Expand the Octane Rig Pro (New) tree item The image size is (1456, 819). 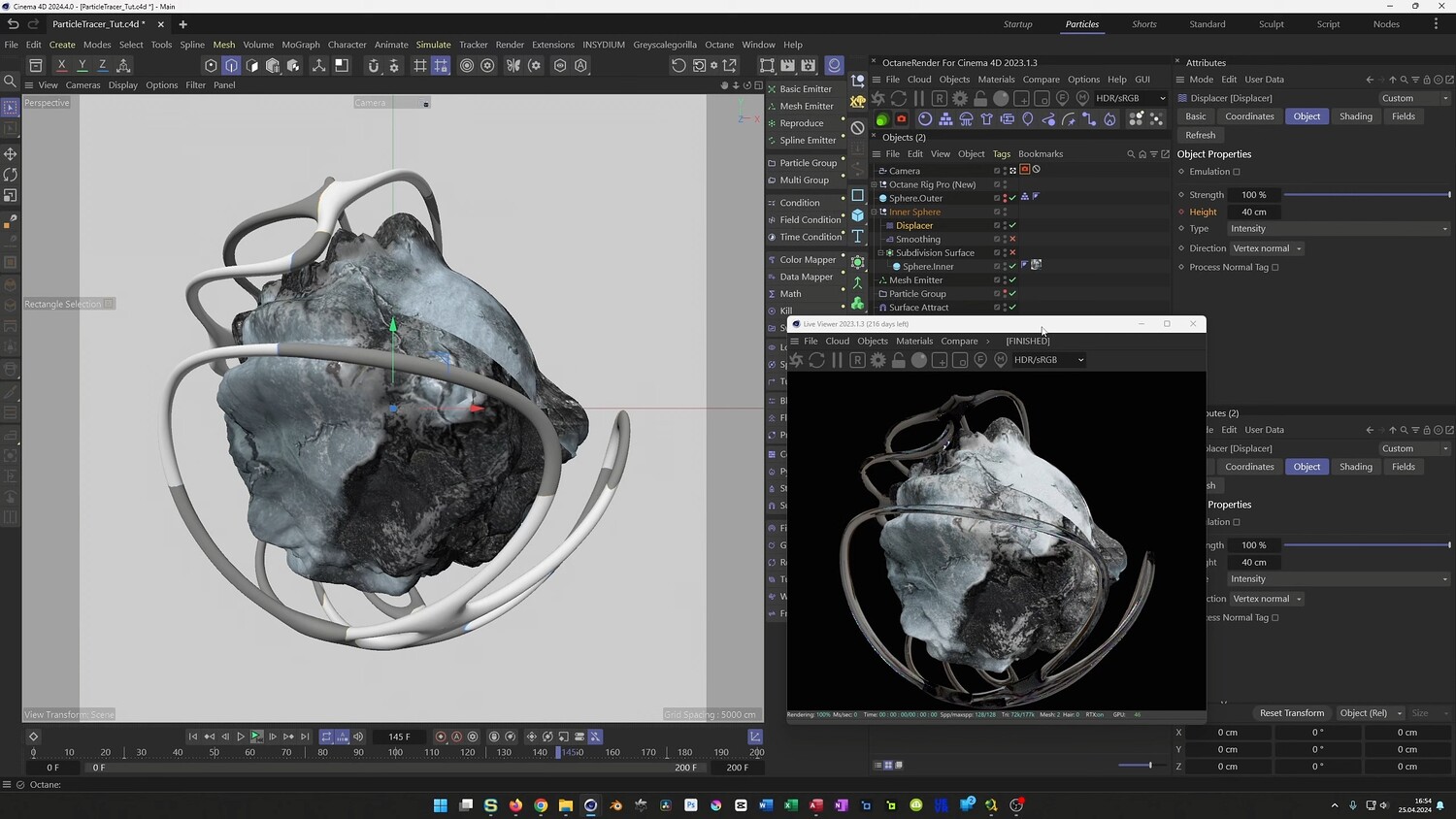(x=875, y=184)
